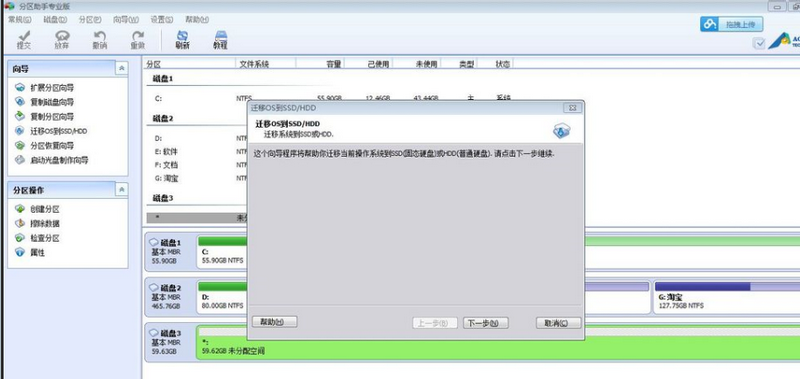Select the D: row in the partition list
The height and width of the screenshot is (379, 800).
[x=196, y=138]
